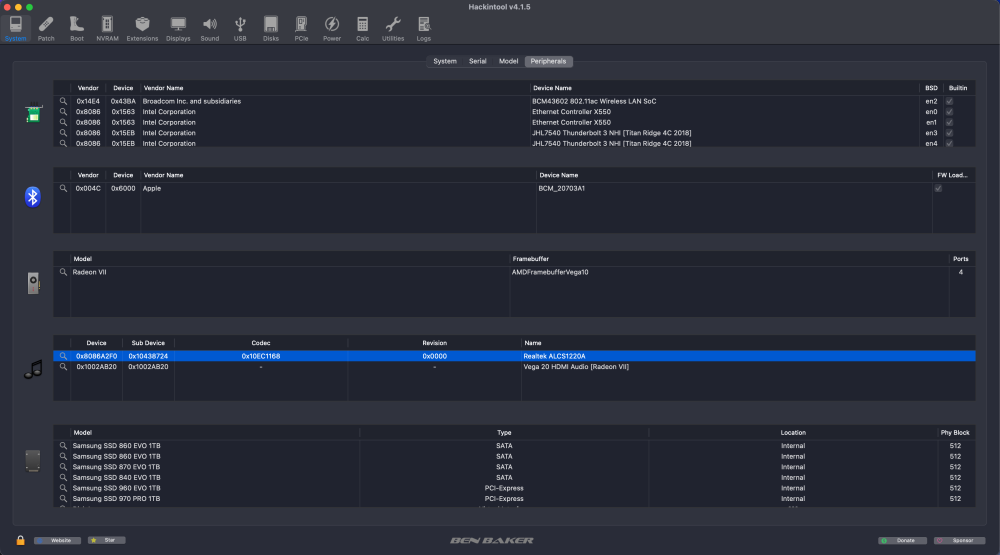Click the padlock icon at bottom left
Screen dimensions: 1000x555
[20, 540]
